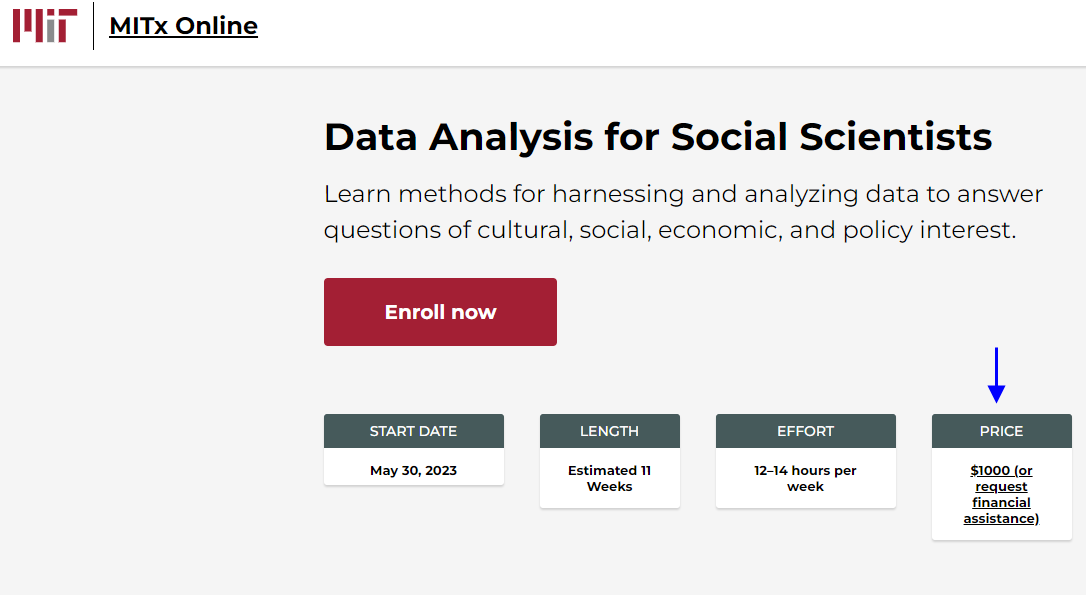
Task: Click the EFFORT card header
Action: (x=805, y=430)
